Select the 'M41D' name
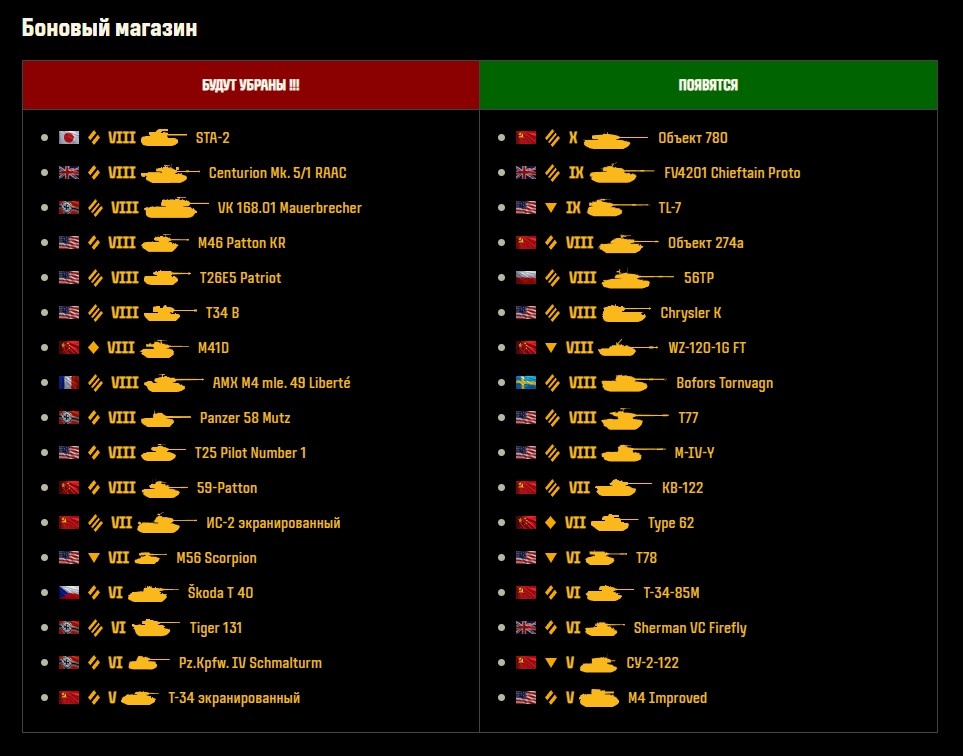This screenshot has height=756, width=963. tap(213, 348)
